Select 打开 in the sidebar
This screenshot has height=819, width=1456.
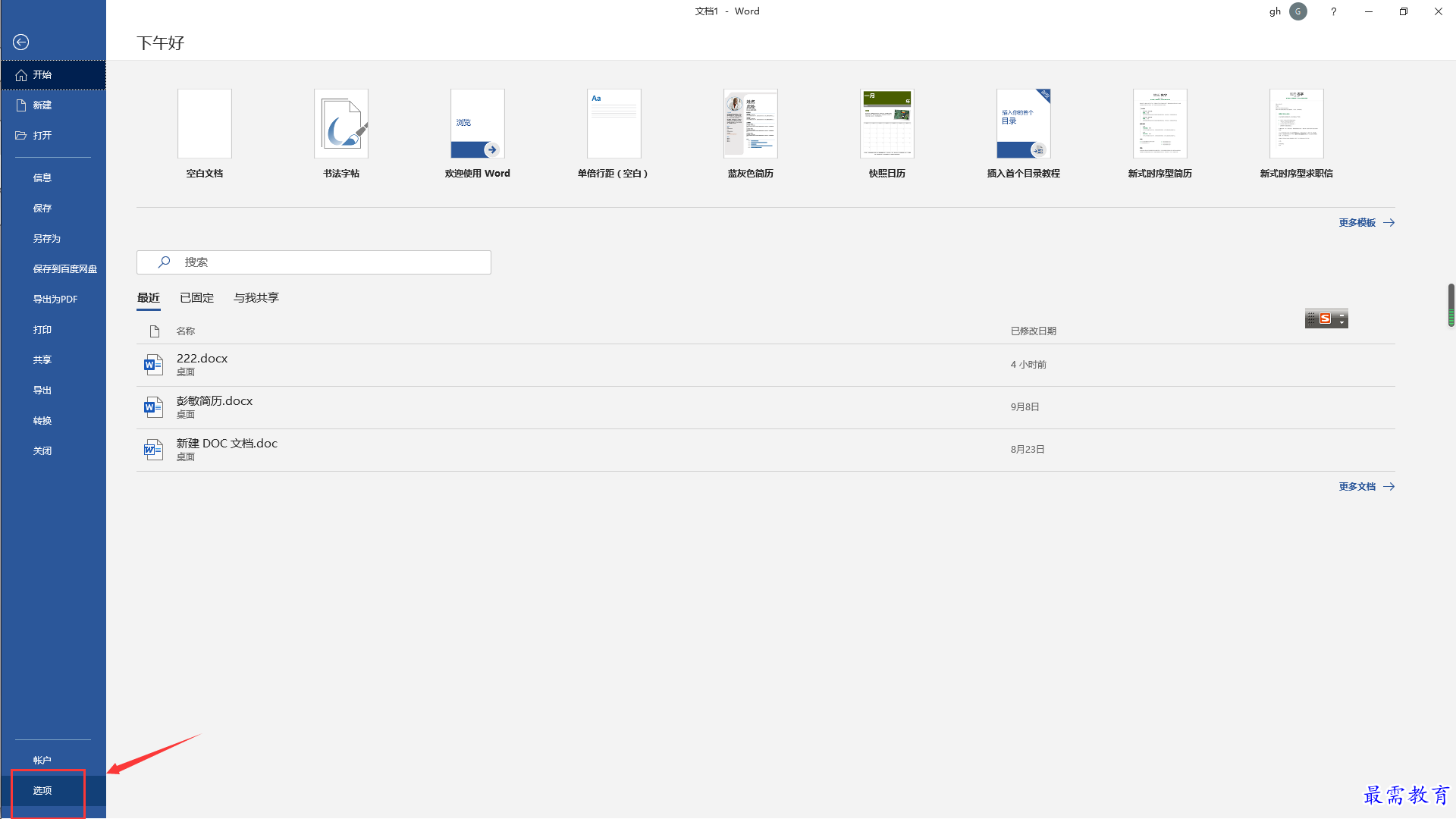pos(53,136)
